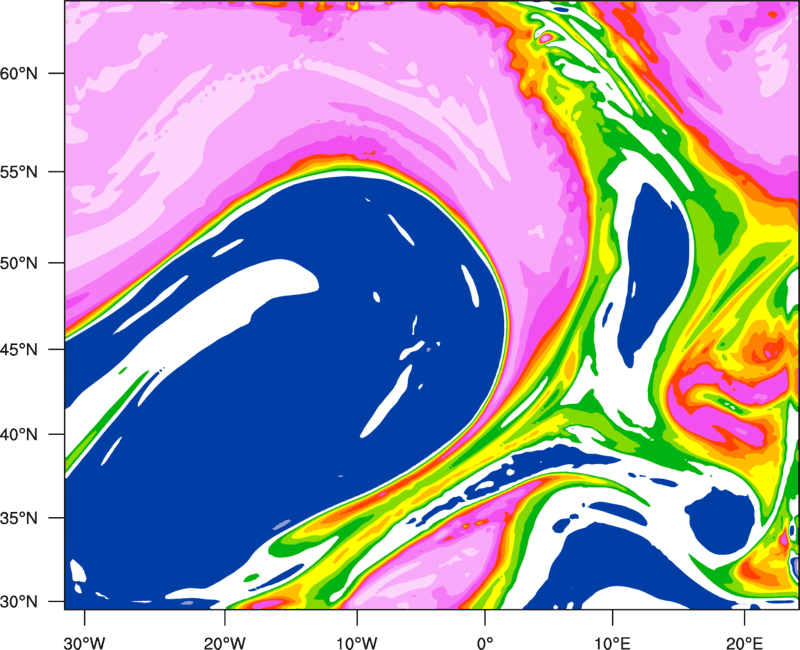Click the 60°N latitude label
800x650 pixels.
[x=19, y=73]
